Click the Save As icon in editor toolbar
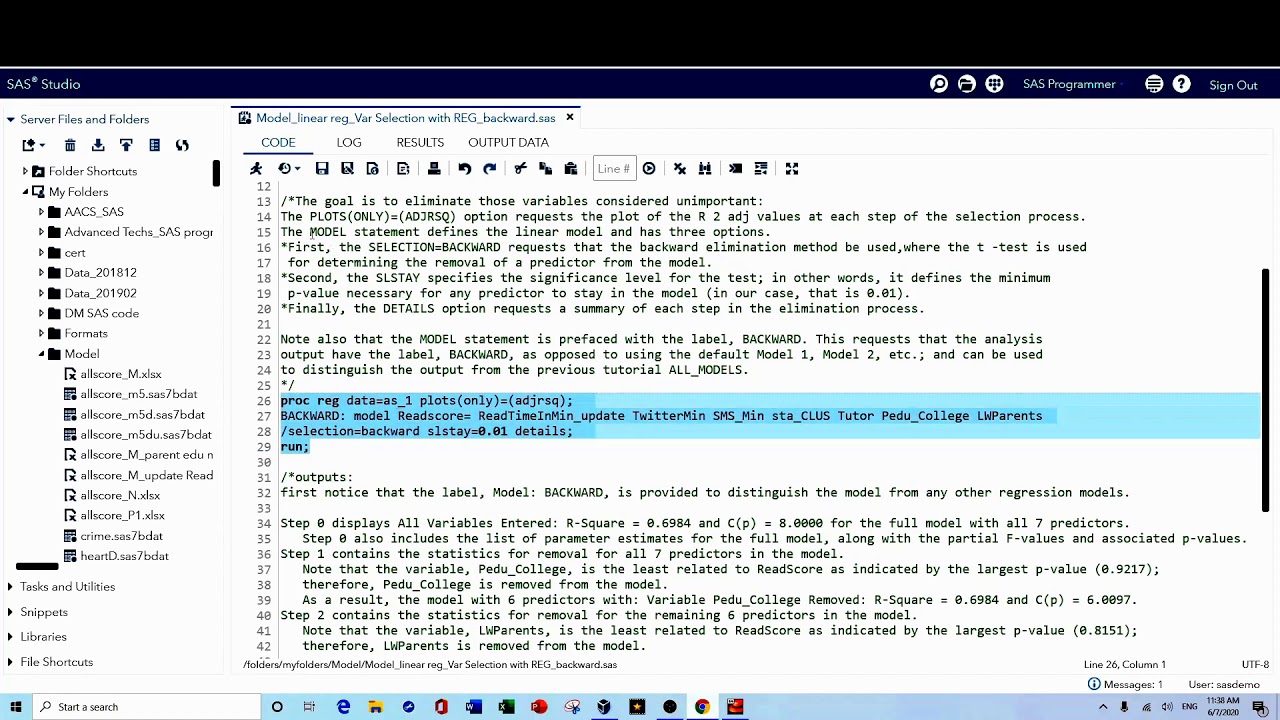 347,169
